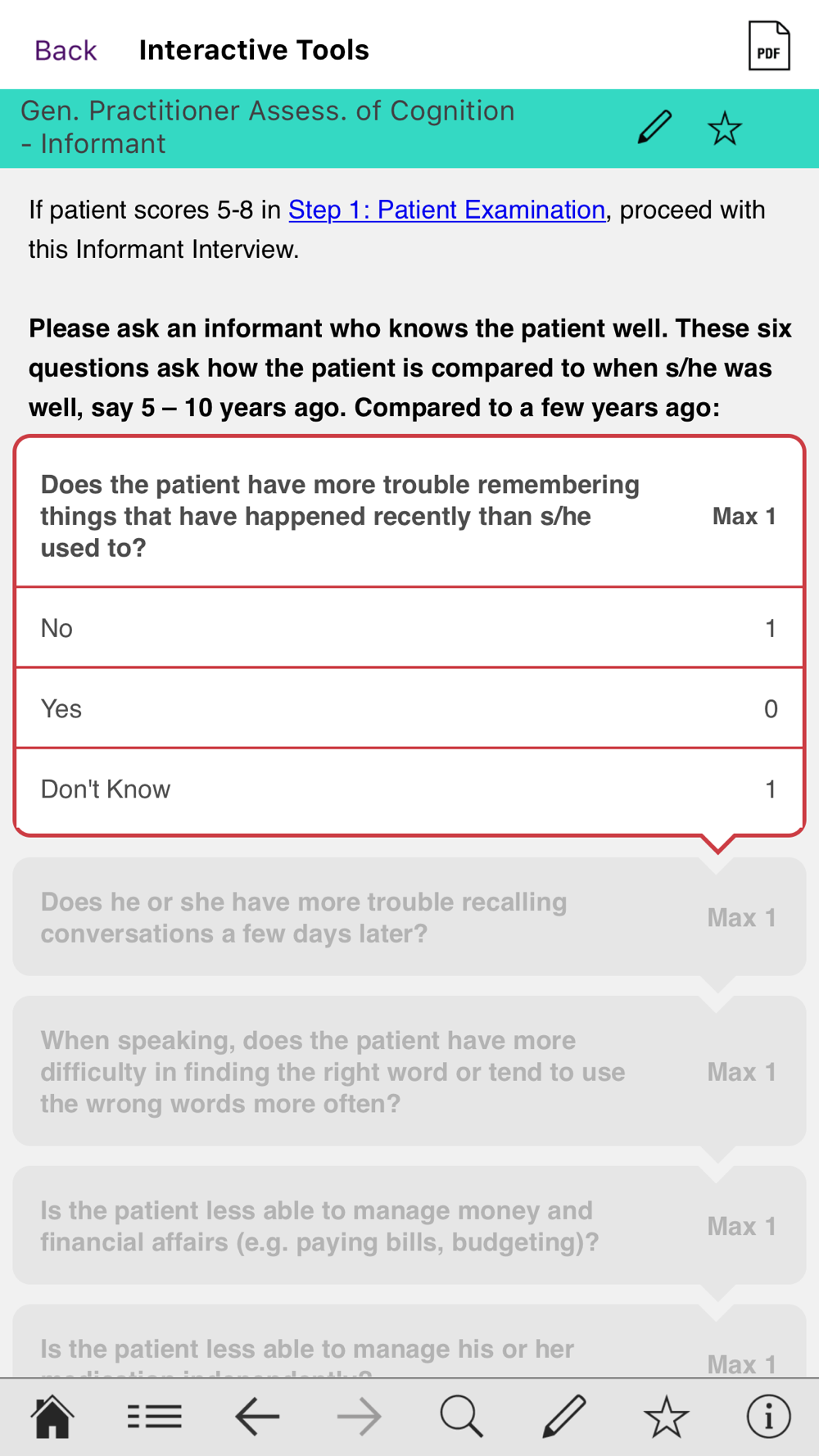Expand the finding the right word question
The height and width of the screenshot is (1456, 819).
pyautogui.click(x=409, y=1071)
